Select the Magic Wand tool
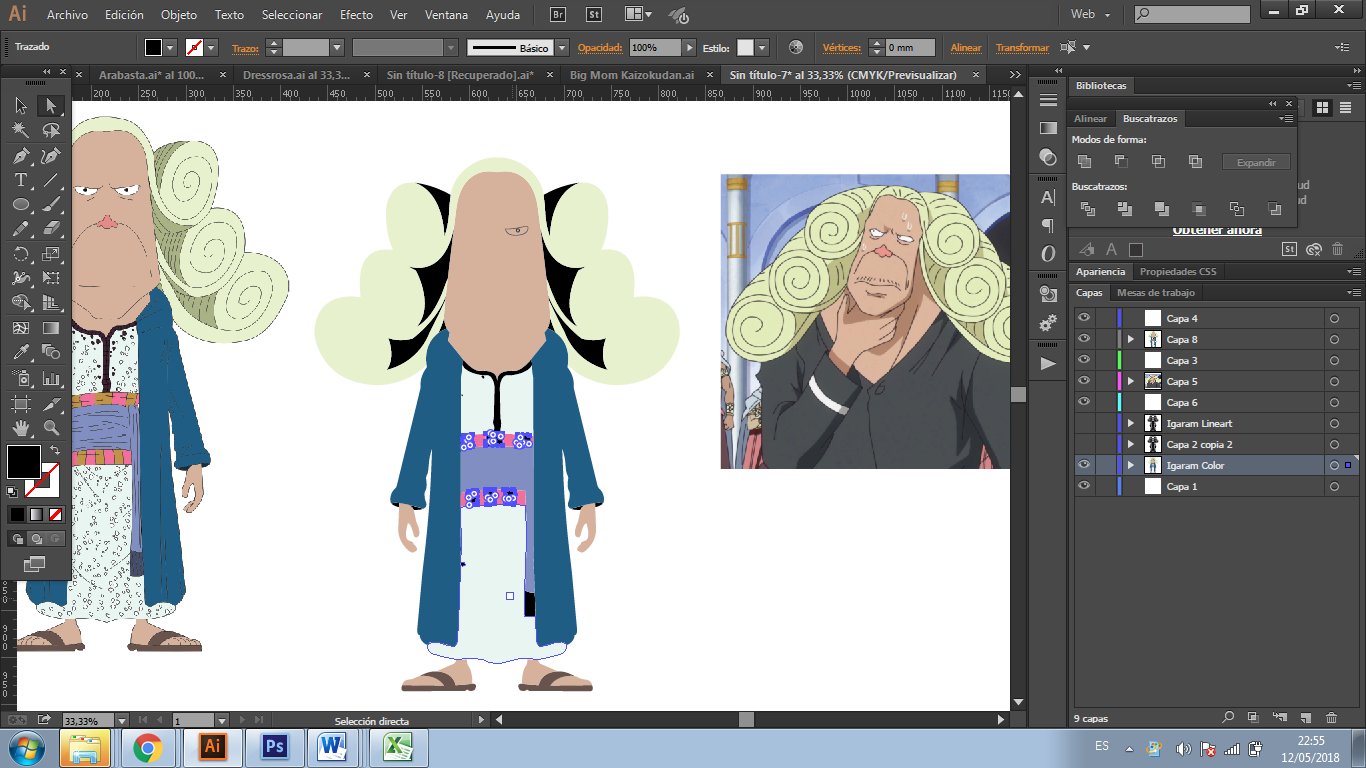The width and height of the screenshot is (1366, 768). point(20,131)
